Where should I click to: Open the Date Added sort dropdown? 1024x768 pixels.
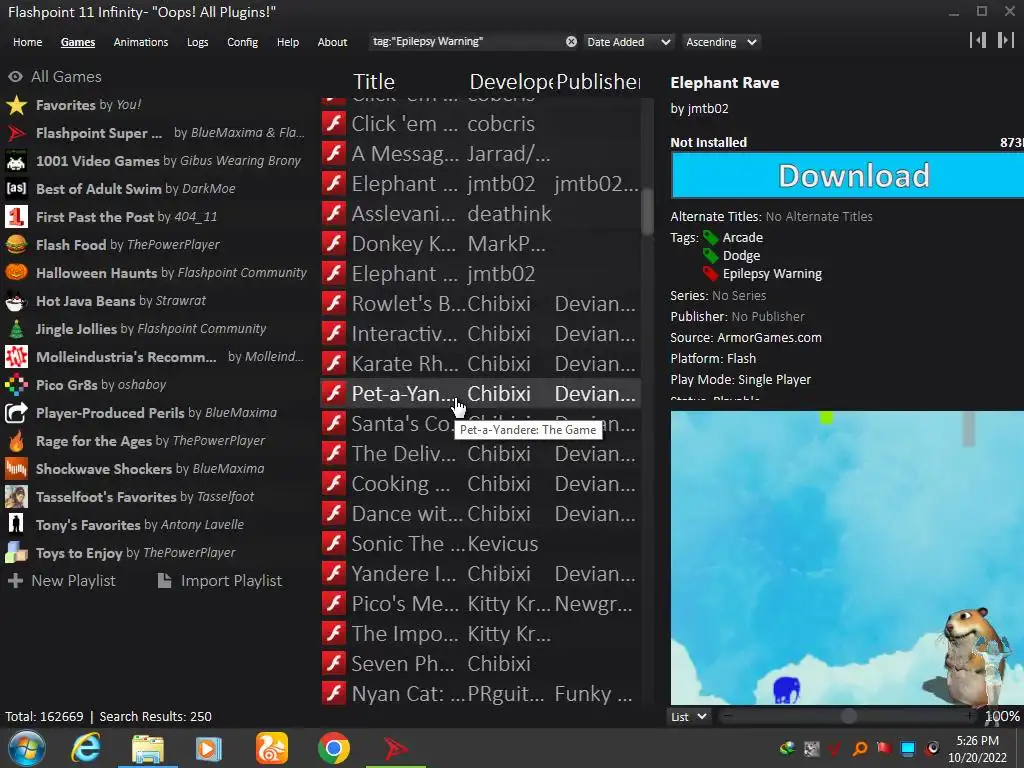click(628, 42)
